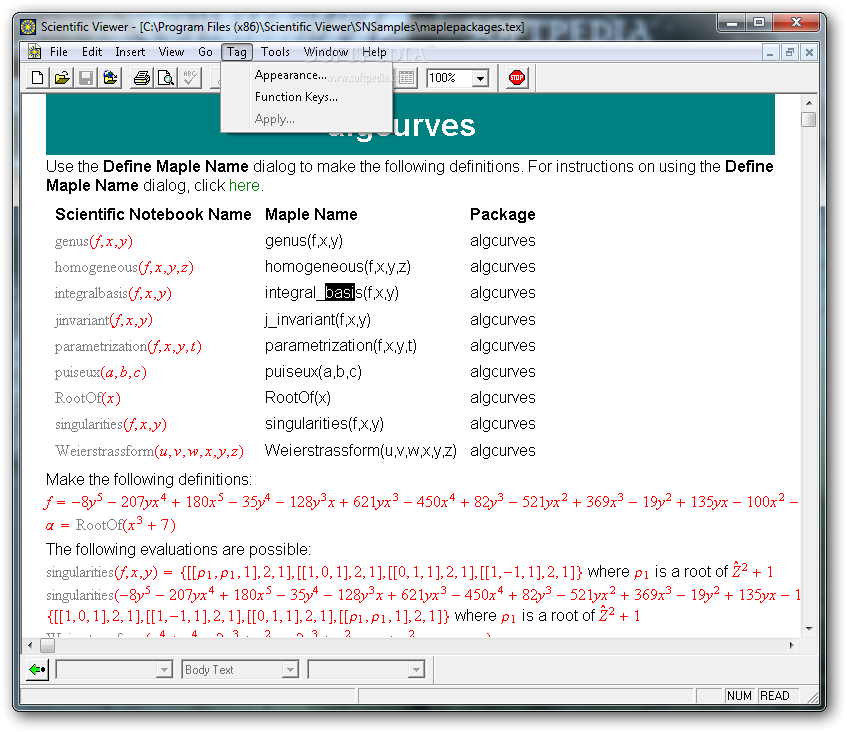Click the vertical scrollbar up arrow
847x732 pixels.
pyautogui.click(x=809, y=102)
